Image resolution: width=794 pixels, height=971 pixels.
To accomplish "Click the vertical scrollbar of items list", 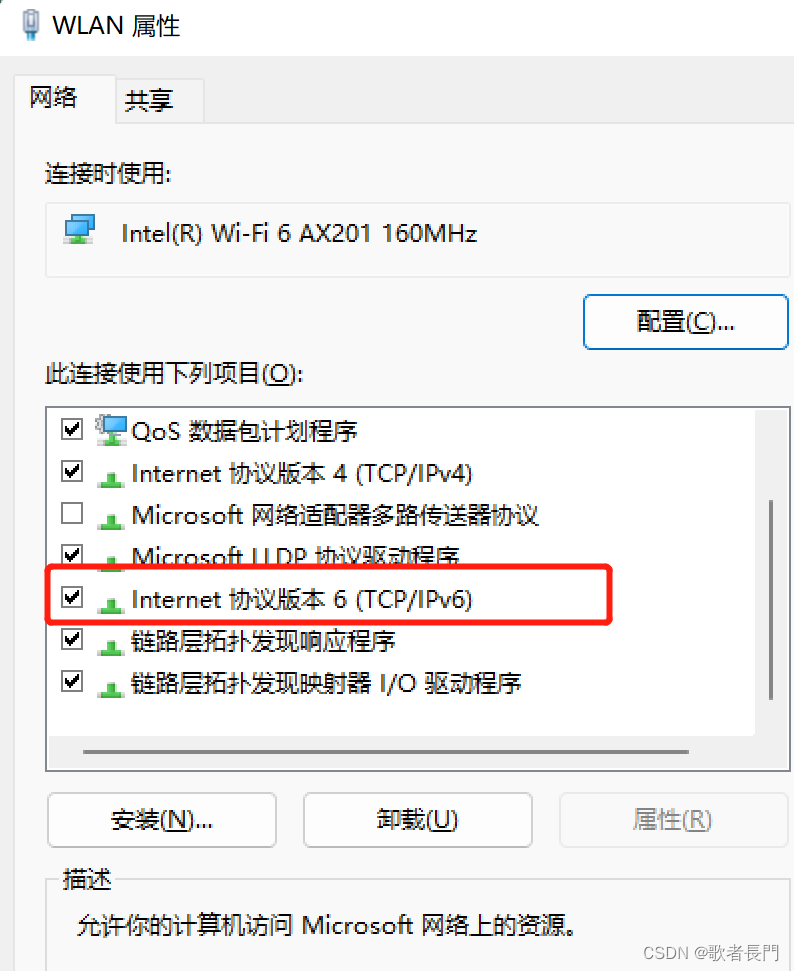I will click(x=770, y=599).
